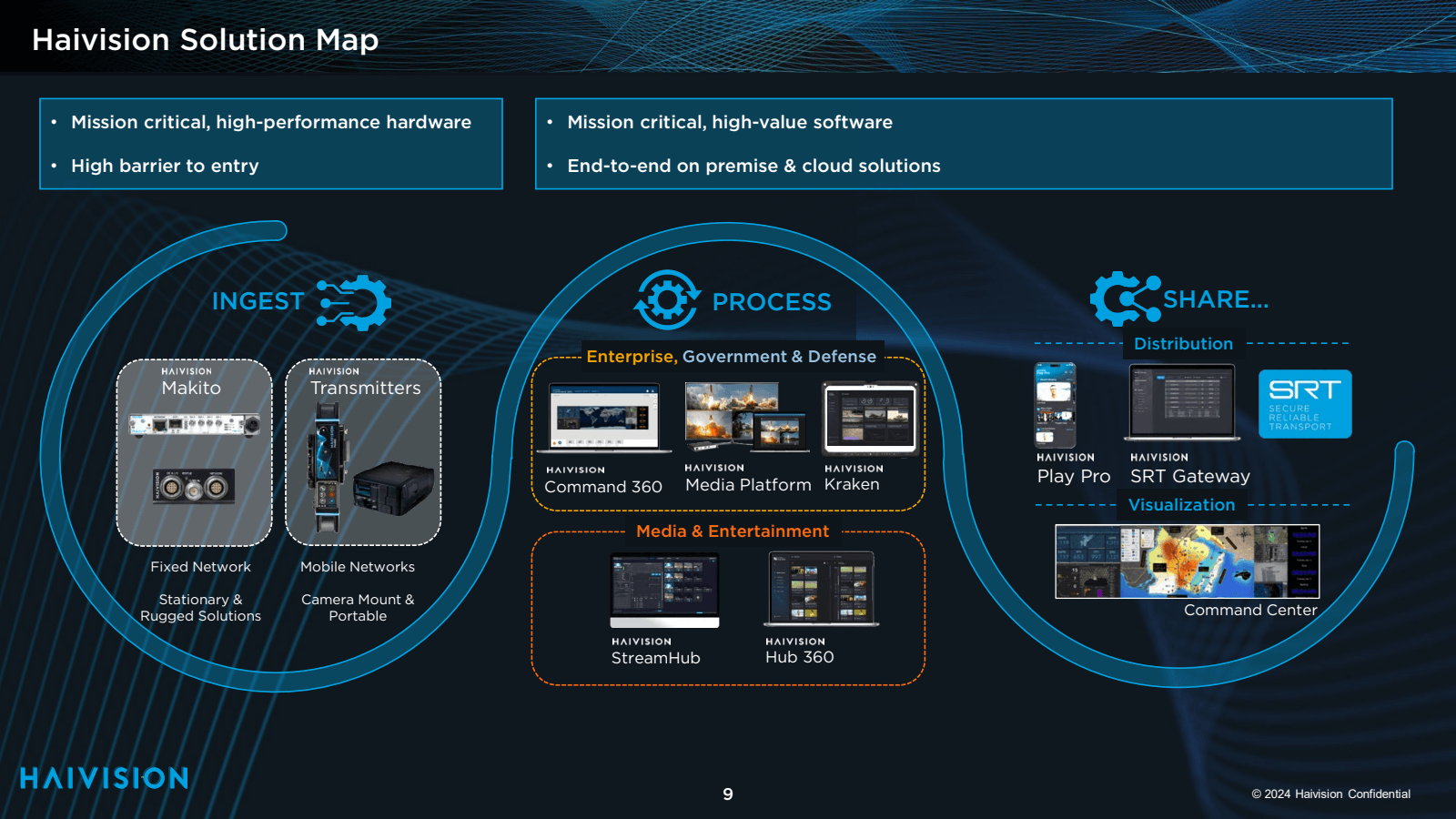Open the Media Platform rocket launch image
1456x819 pixels.
[x=746, y=417]
